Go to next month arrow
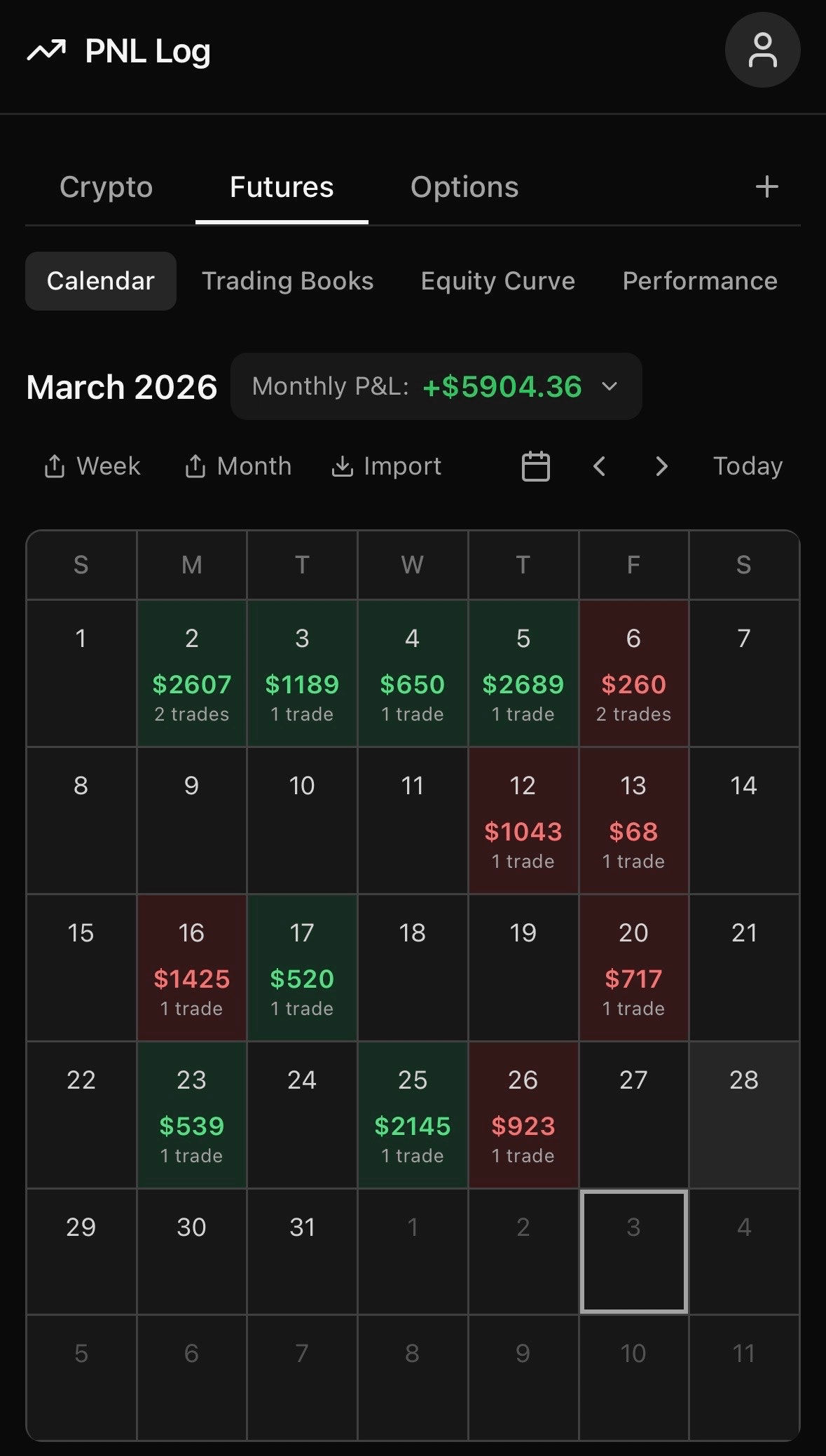The width and height of the screenshot is (826, 1456). pyautogui.click(x=661, y=466)
